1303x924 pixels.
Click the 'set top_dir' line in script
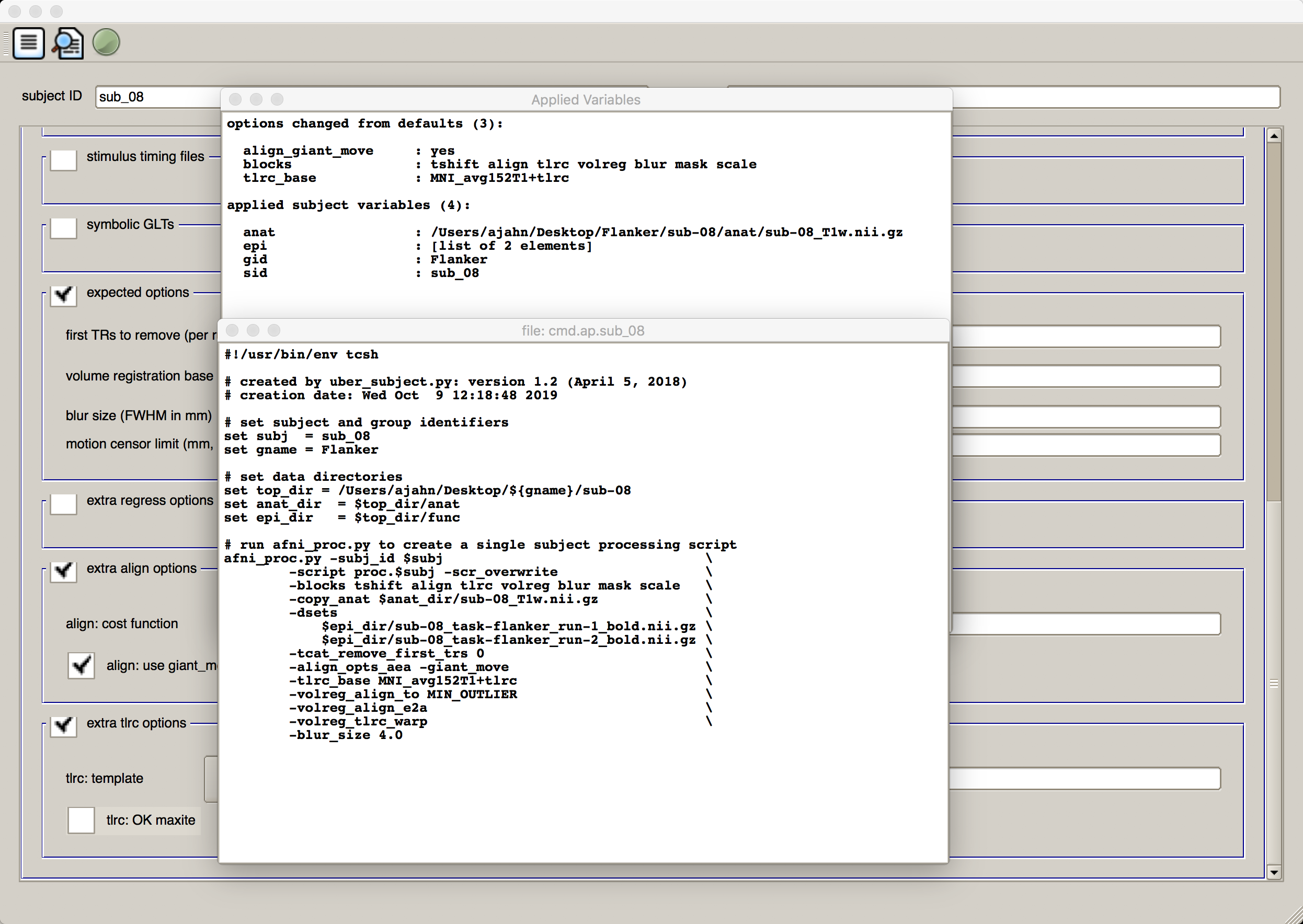click(x=428, y=490)
